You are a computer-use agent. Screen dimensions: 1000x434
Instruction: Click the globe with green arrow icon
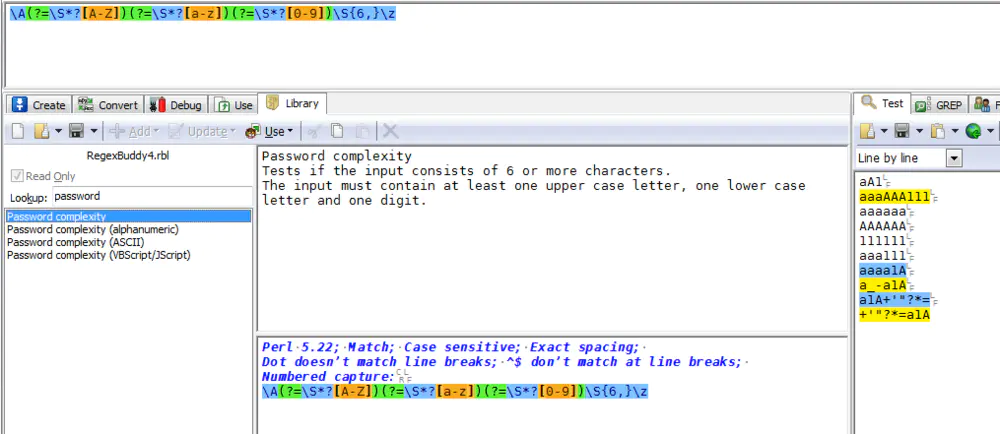(973, 131)
